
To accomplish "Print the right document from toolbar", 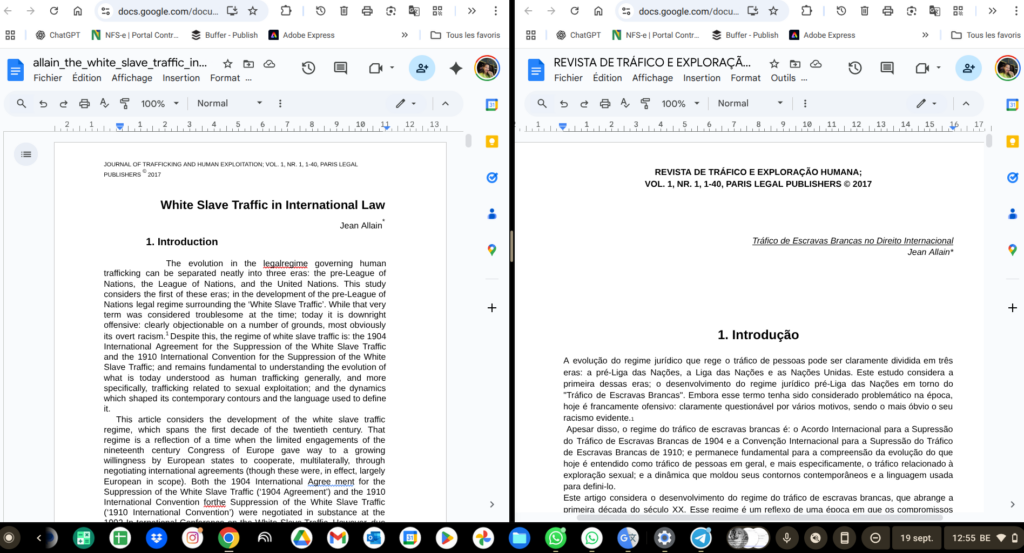I will [x=605, y=103].
